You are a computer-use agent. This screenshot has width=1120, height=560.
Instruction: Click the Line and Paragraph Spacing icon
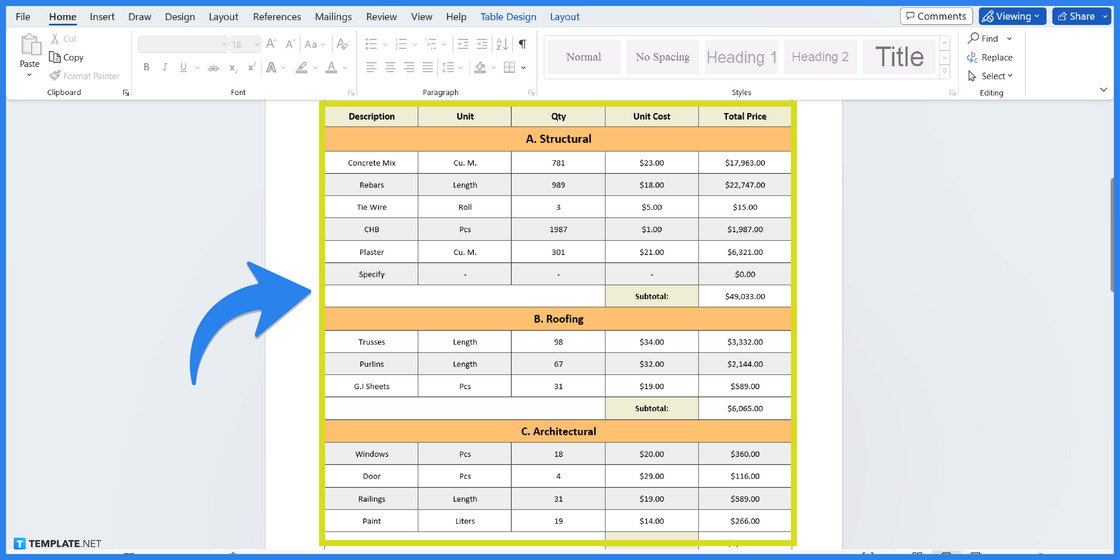pyautogui.click(x=448, y=67)
